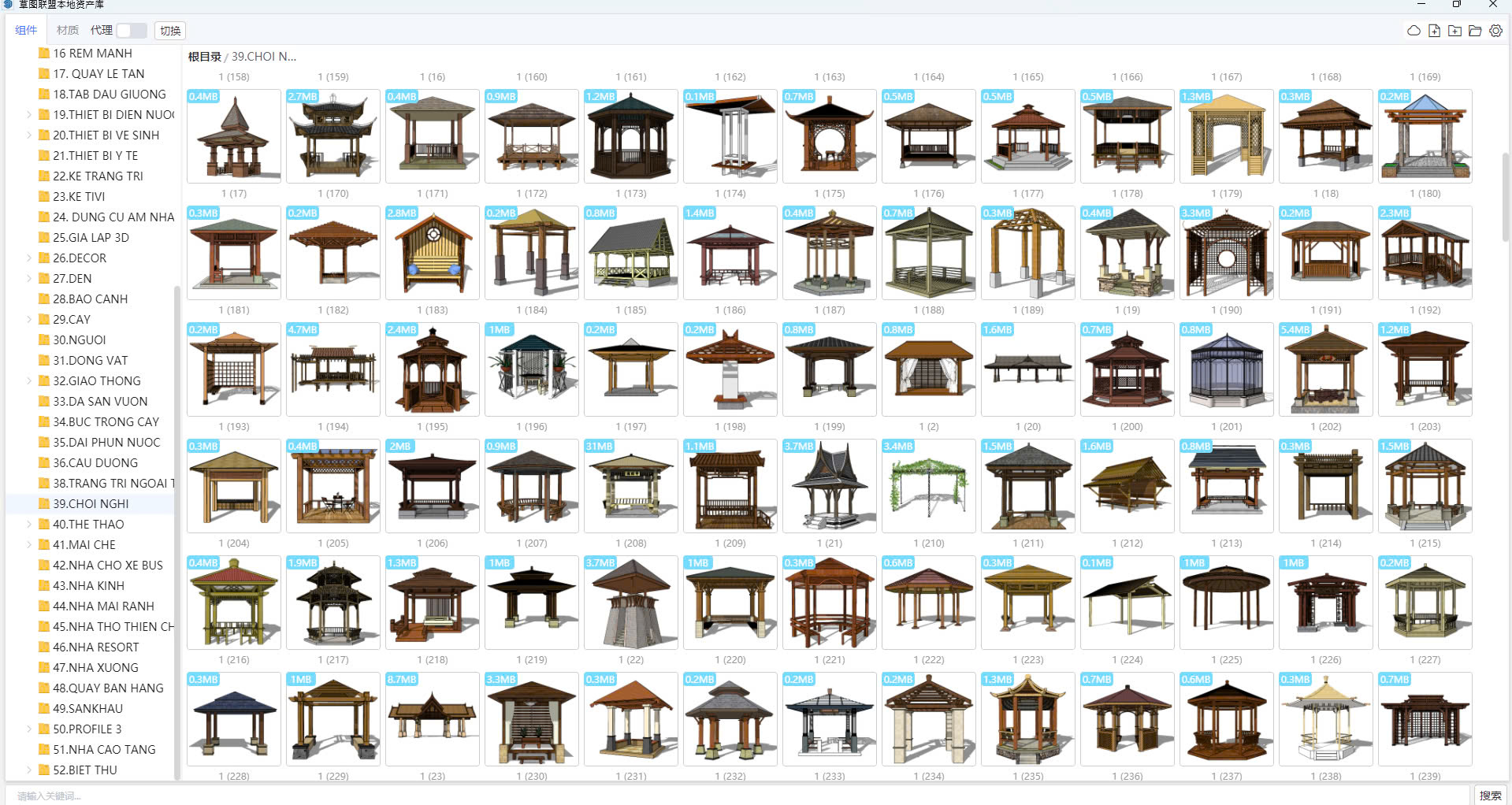
Task: Select the 1 (158) pavilion thumbnail
Action: pos(234,135)
